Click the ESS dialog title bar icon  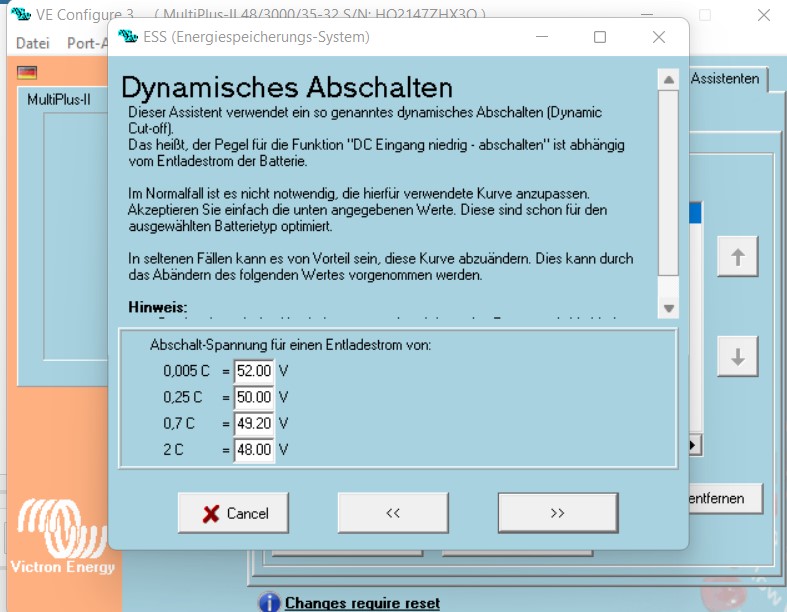point(127,36)
